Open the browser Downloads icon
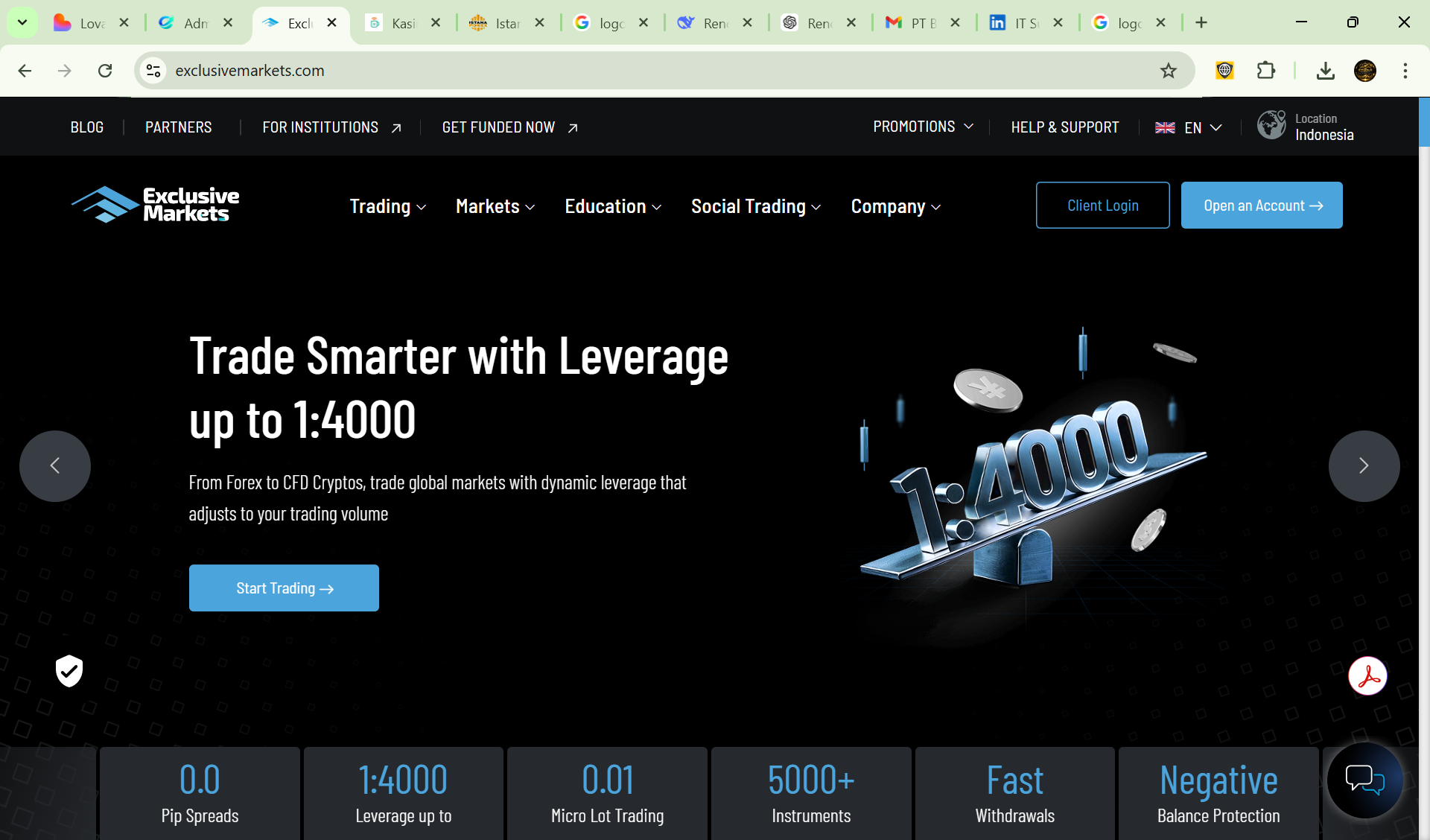Viewport: 1430px width, 840px height. pos(1325,71)
